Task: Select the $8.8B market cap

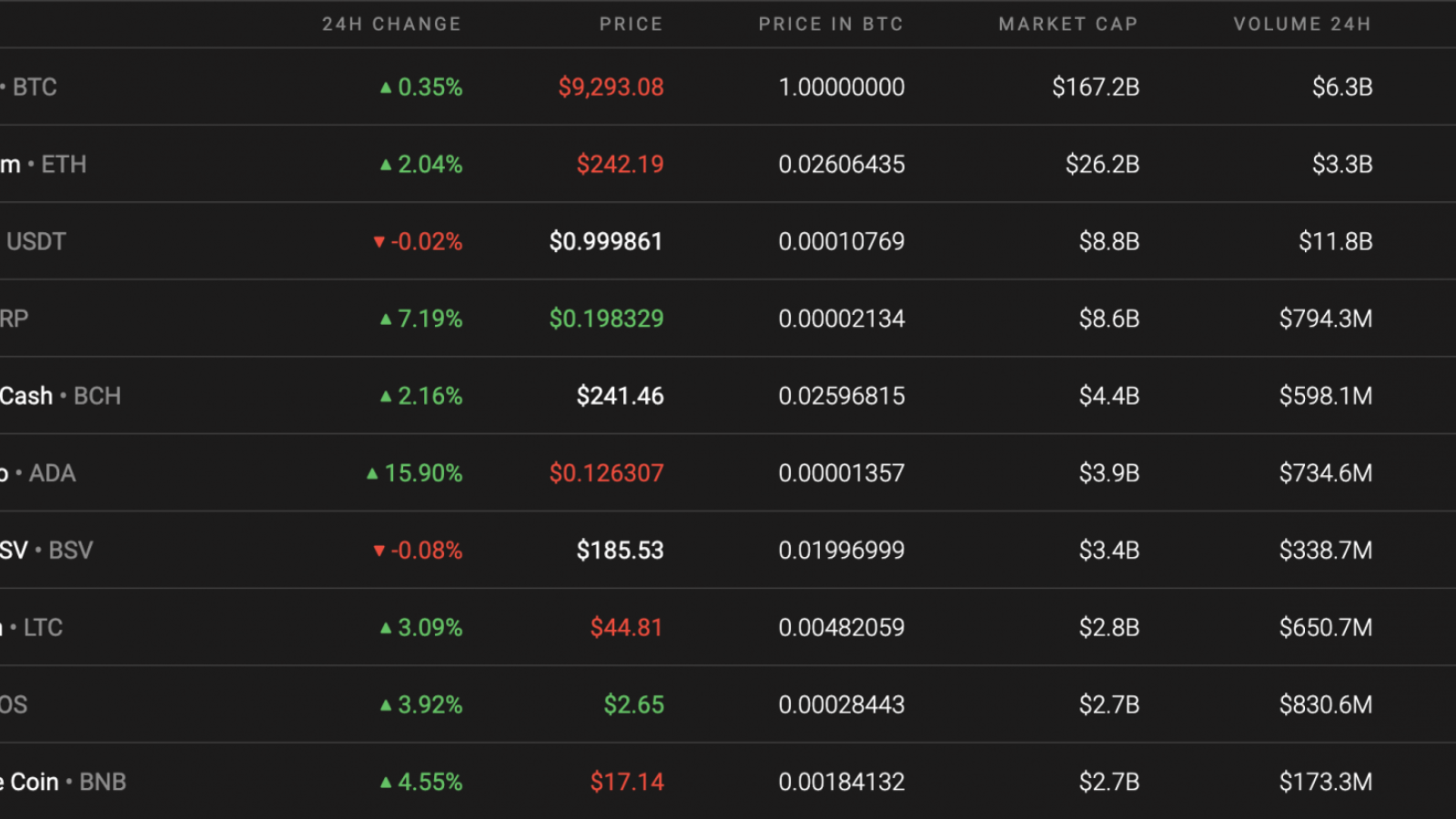Action: [x=1109, y=242]
